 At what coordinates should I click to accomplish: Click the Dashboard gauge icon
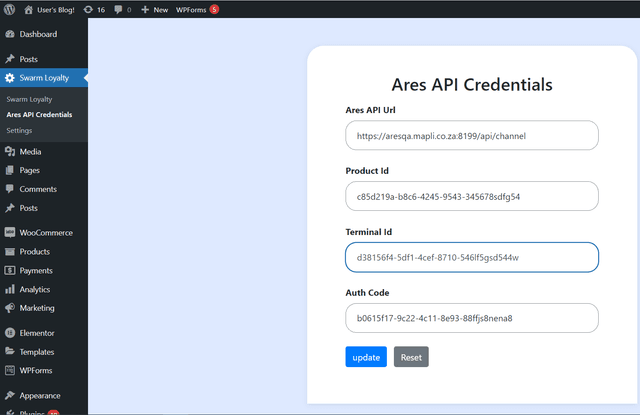pos(10,34)
